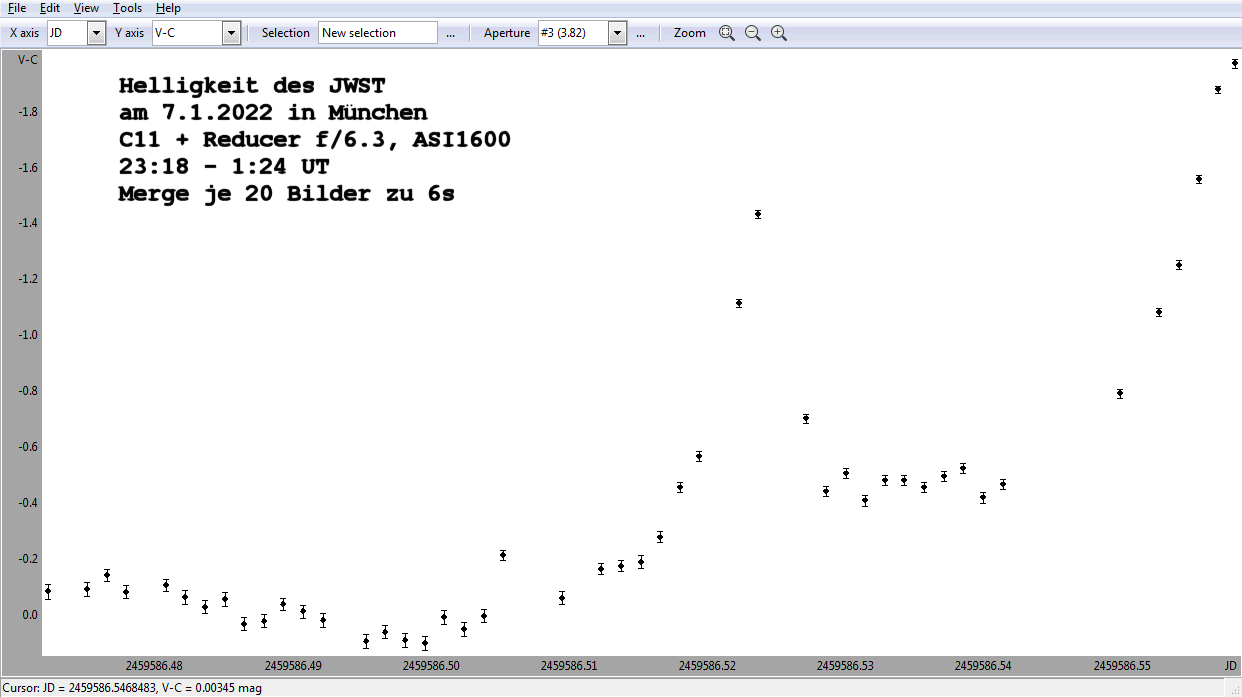Open the Help menu
Viewport: 1242px width, 697px height.
coord(169,8)
